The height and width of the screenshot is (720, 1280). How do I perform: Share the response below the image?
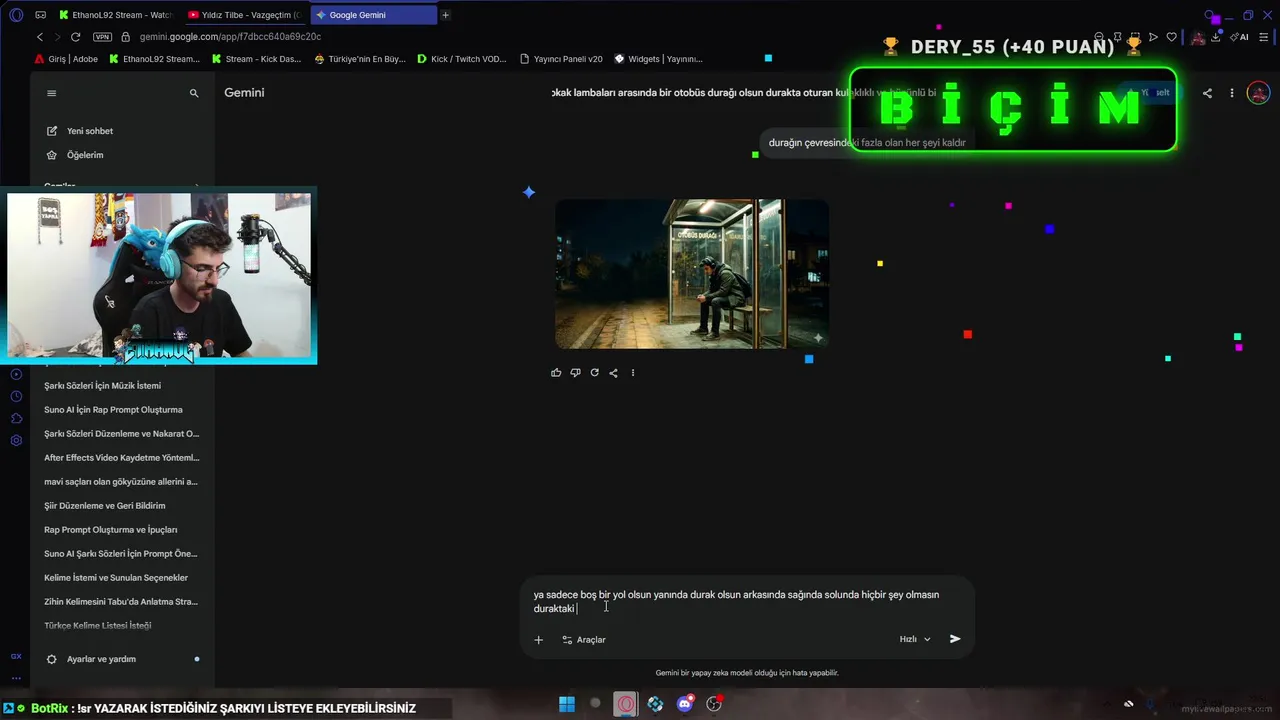tap(613, 373)
